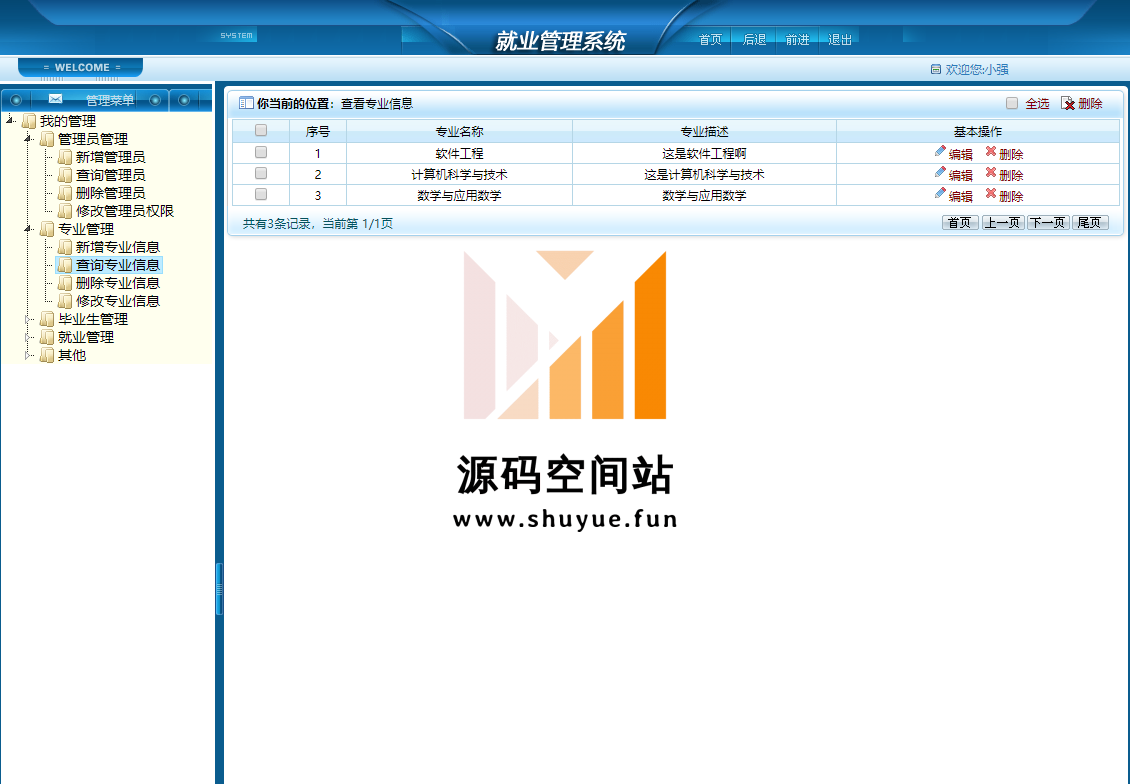Click cell text 这是计算机科学与技术
The image size is (1130, 784).
click(x=704, y=174)
